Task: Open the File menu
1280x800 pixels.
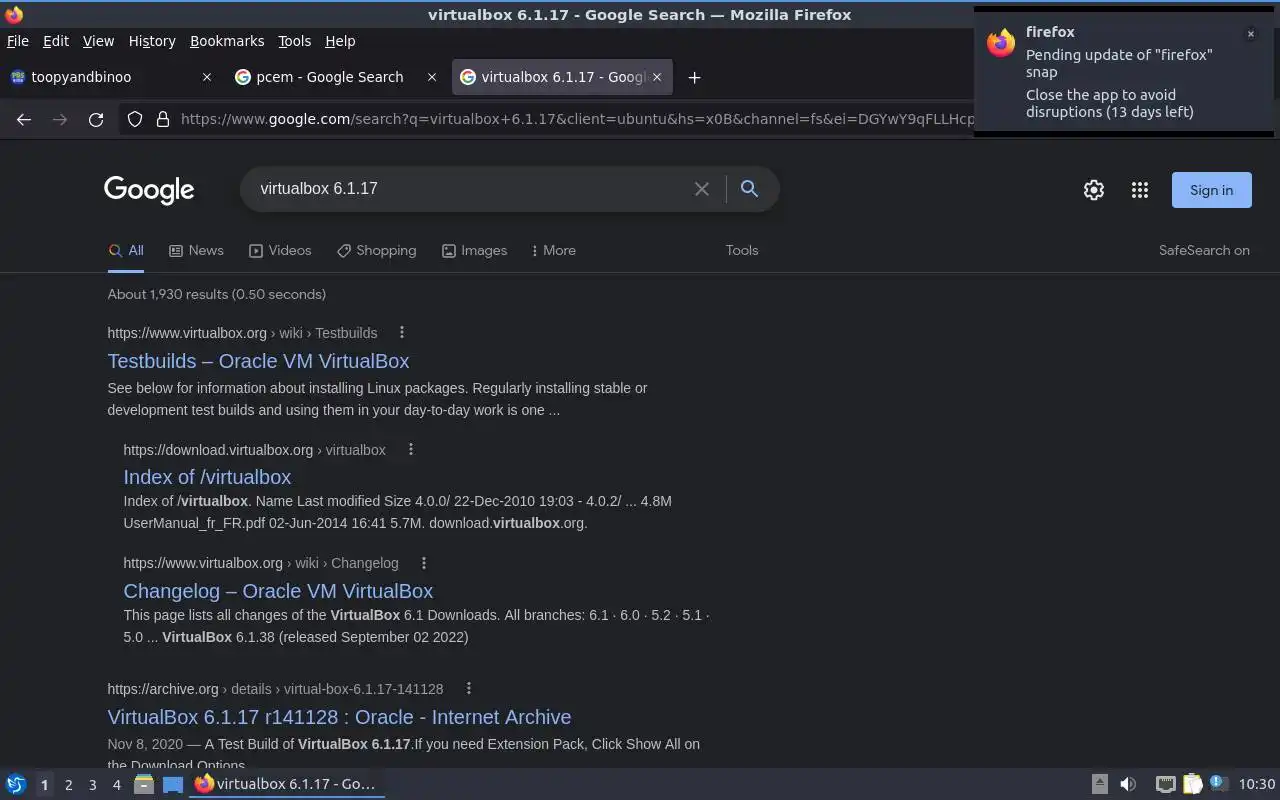Action: tap(18, 41)
